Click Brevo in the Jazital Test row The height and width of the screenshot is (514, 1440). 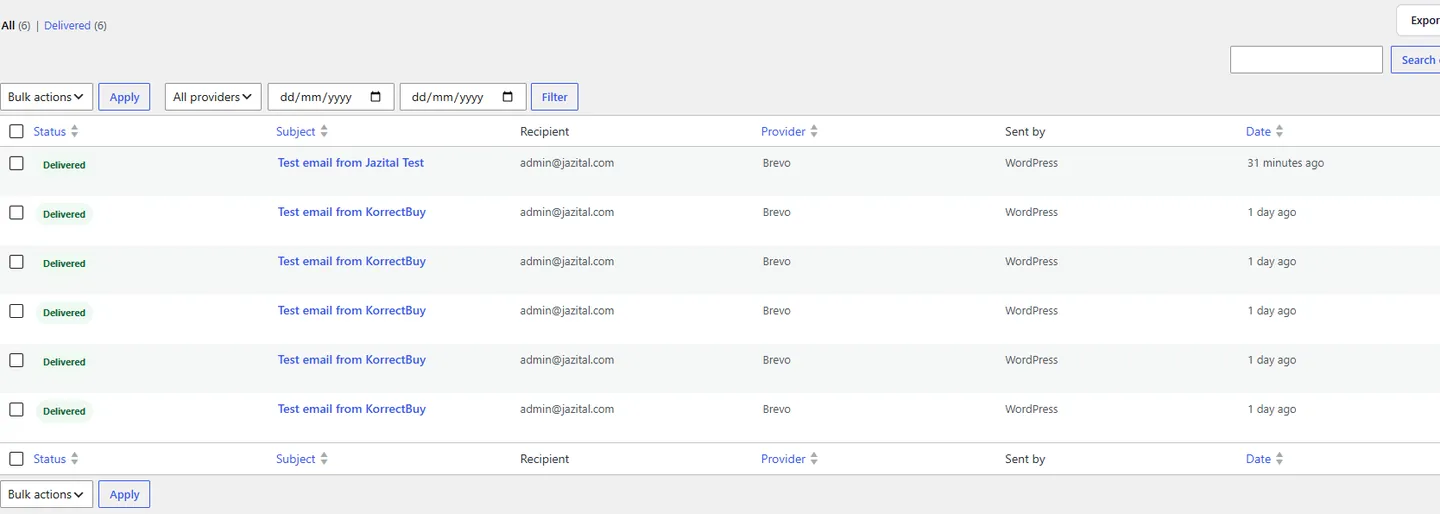point(776,163)
